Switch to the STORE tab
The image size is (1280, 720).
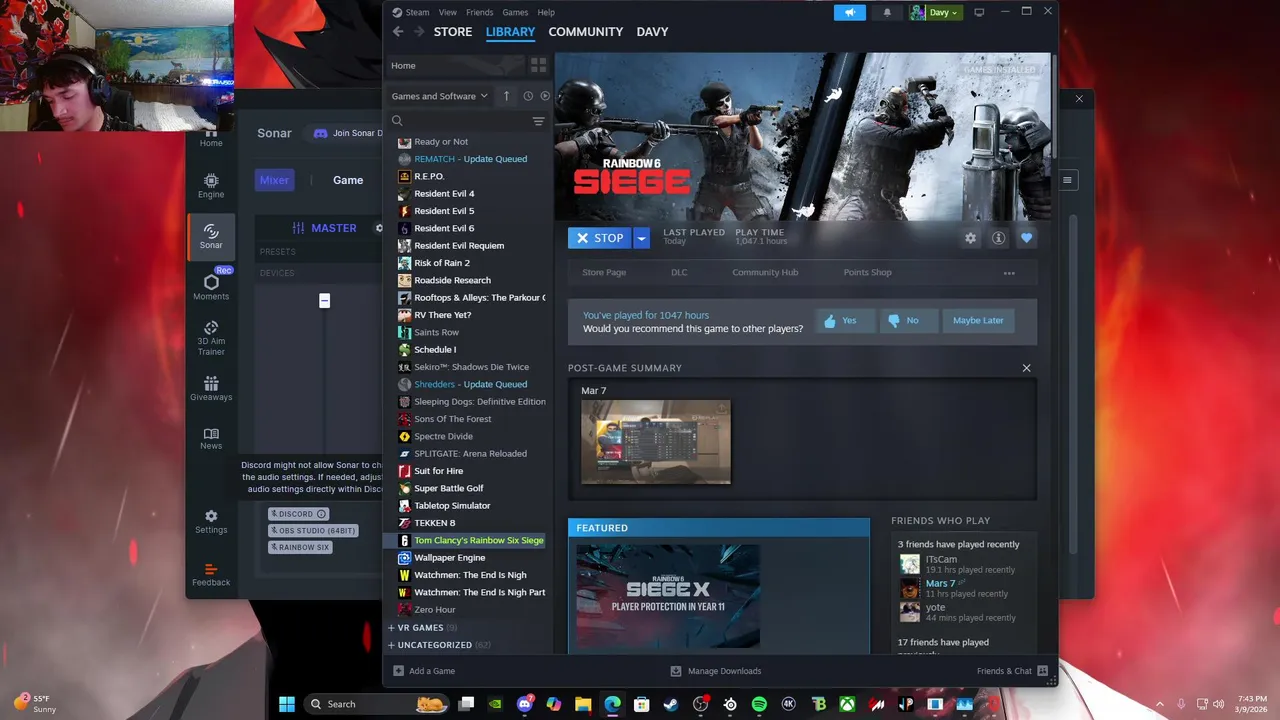coord(453,32)
